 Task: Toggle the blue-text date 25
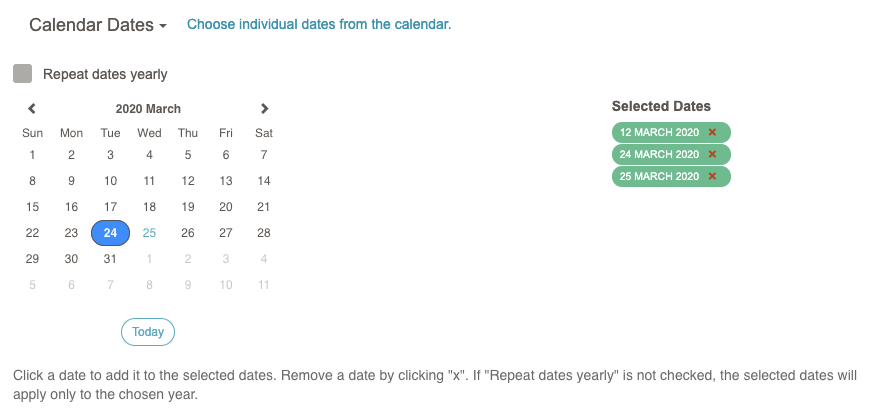149,233
